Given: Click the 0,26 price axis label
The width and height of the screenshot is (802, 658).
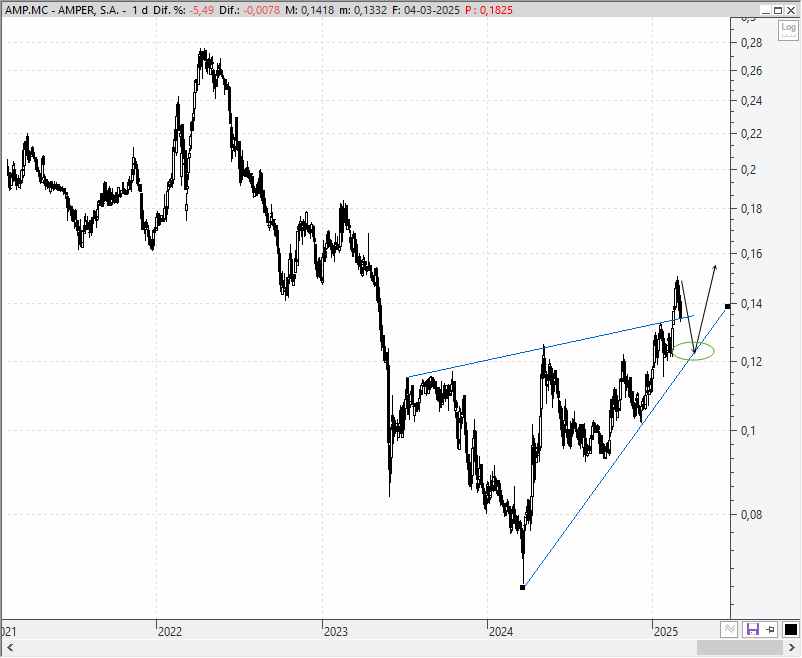Looking at the screenshot, I should point(751,71).
